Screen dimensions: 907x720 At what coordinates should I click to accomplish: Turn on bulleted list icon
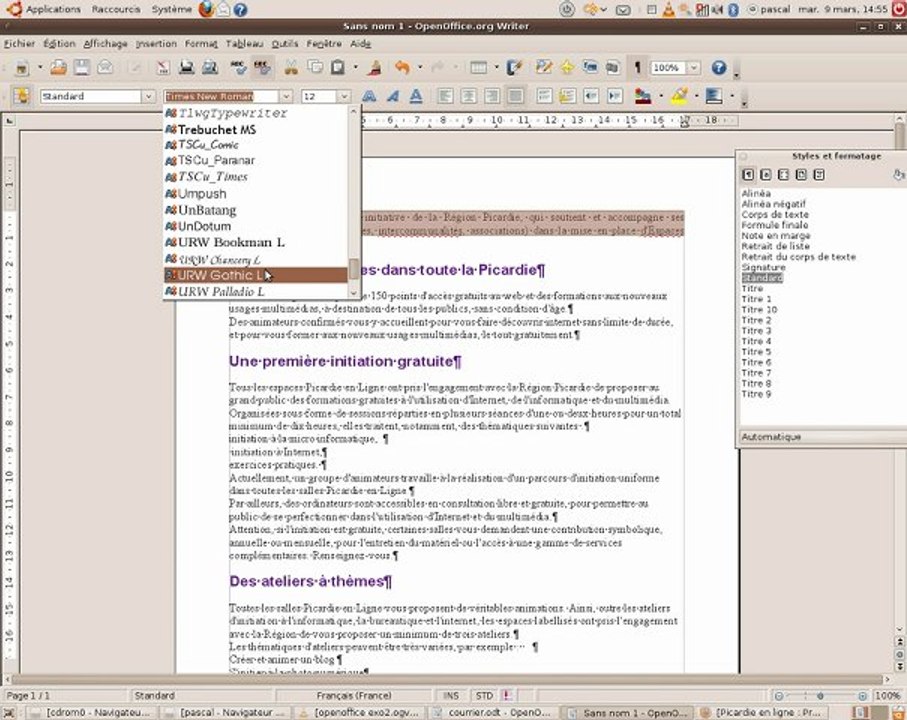[x=567, y=96]
